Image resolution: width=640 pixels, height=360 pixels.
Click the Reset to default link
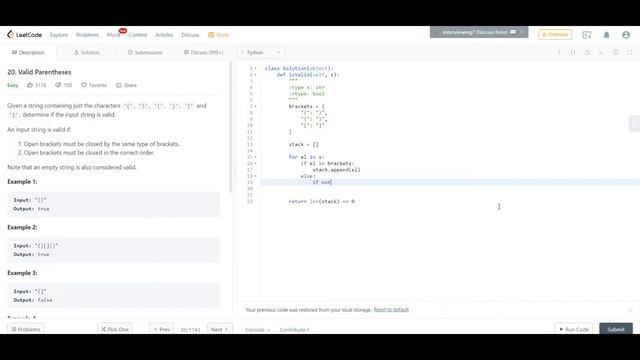point(391,310)
